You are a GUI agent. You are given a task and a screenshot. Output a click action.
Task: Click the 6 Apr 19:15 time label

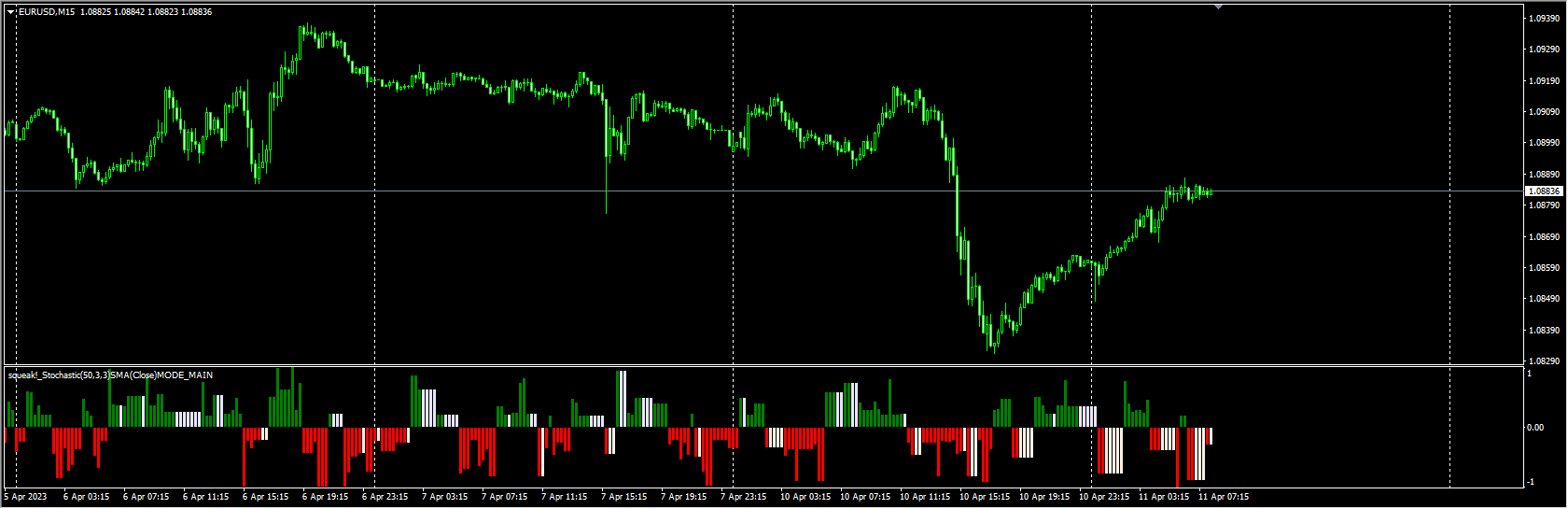point(325,497)
